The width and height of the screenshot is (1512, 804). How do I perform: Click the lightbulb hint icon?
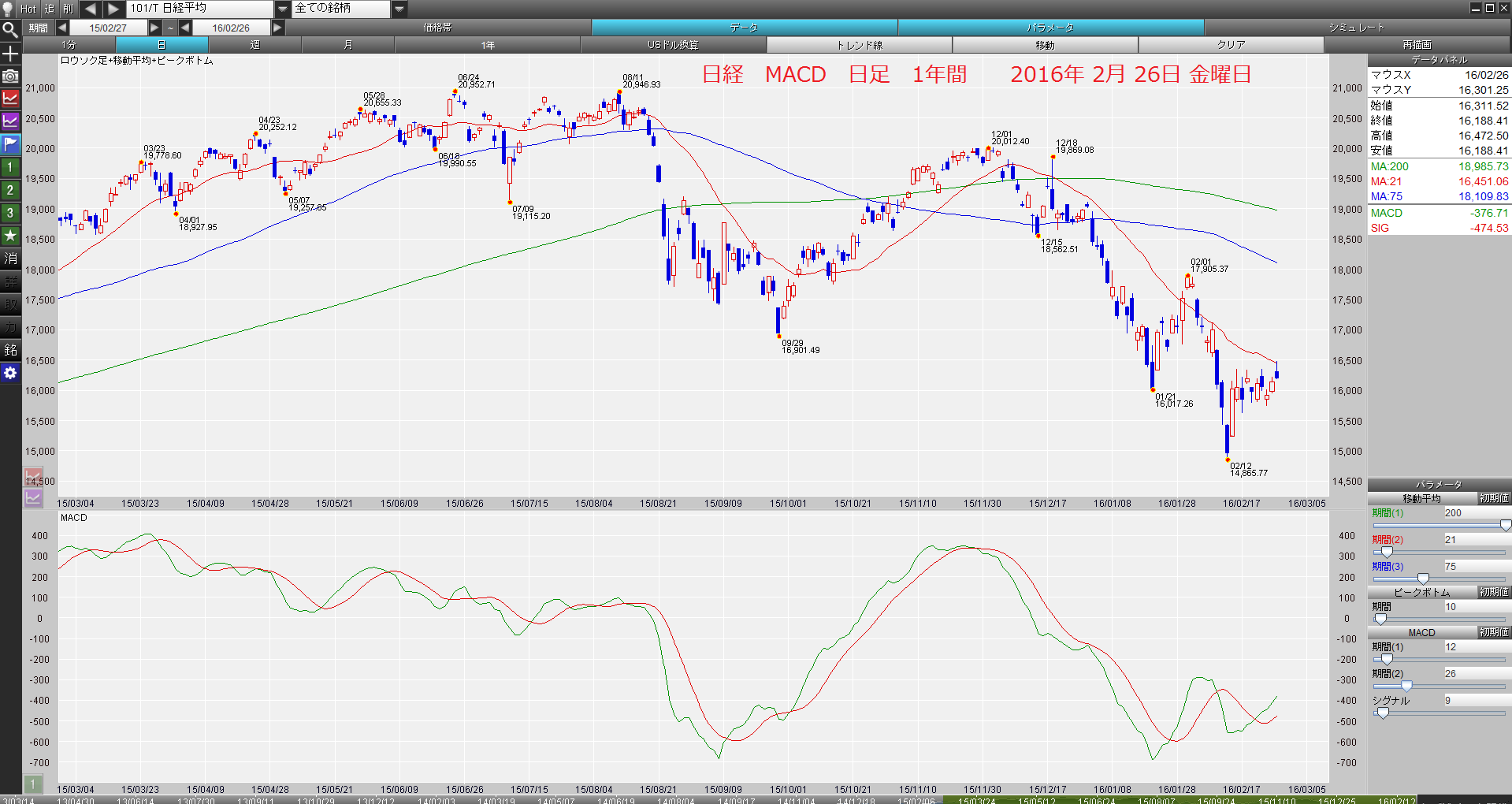[x=9, y=9]
